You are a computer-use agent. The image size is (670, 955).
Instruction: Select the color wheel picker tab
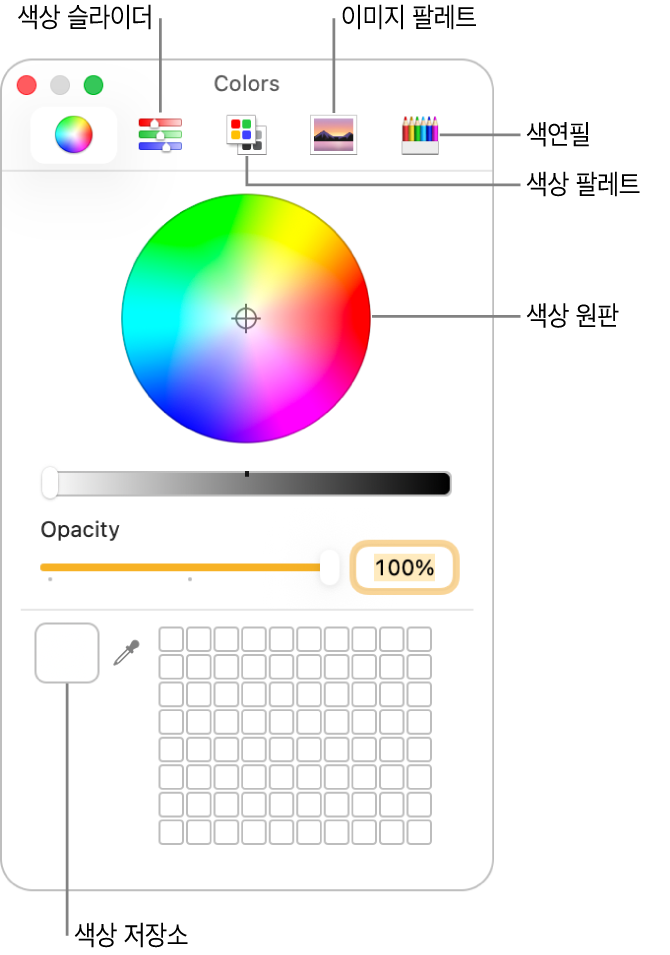pyautogui.click(x=73, y=134)
